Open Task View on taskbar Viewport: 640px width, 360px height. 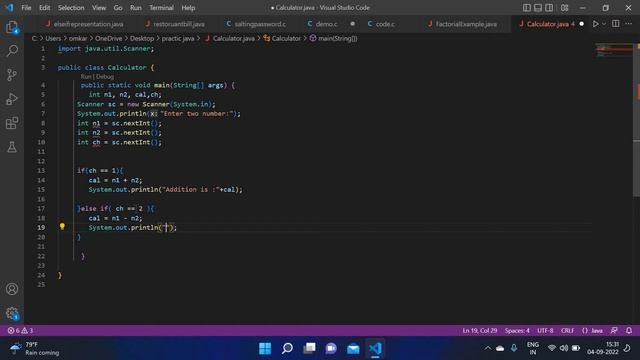click(309, 348)
